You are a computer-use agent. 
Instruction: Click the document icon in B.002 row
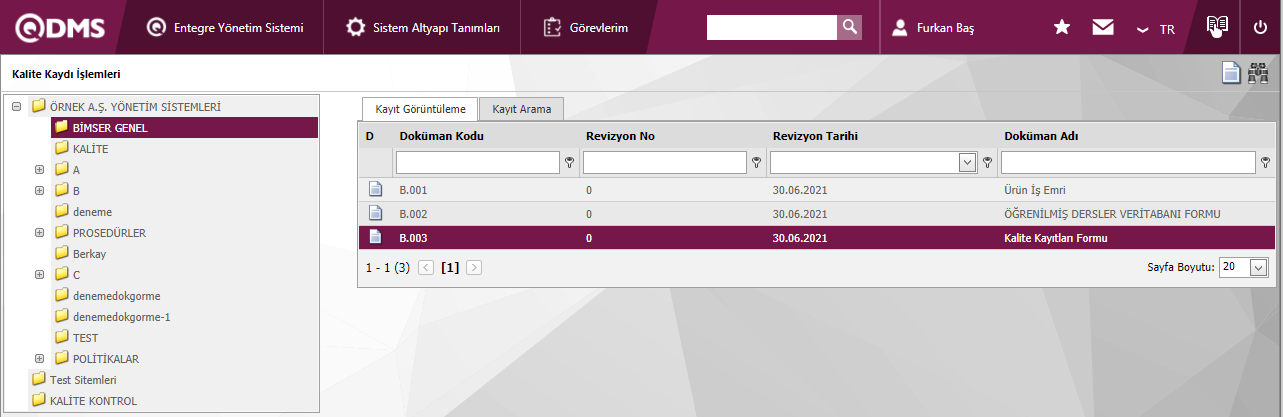coord(376,213)
